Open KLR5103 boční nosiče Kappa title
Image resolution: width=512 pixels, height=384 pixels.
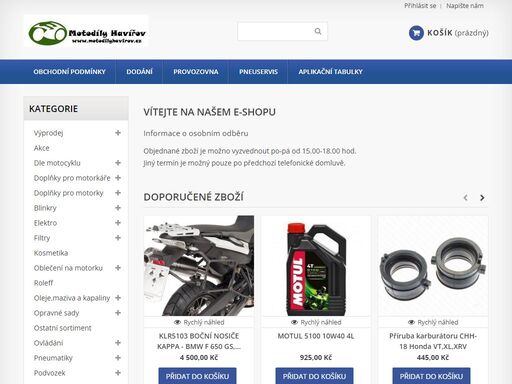pyautogui.click(x=199, y=341)
